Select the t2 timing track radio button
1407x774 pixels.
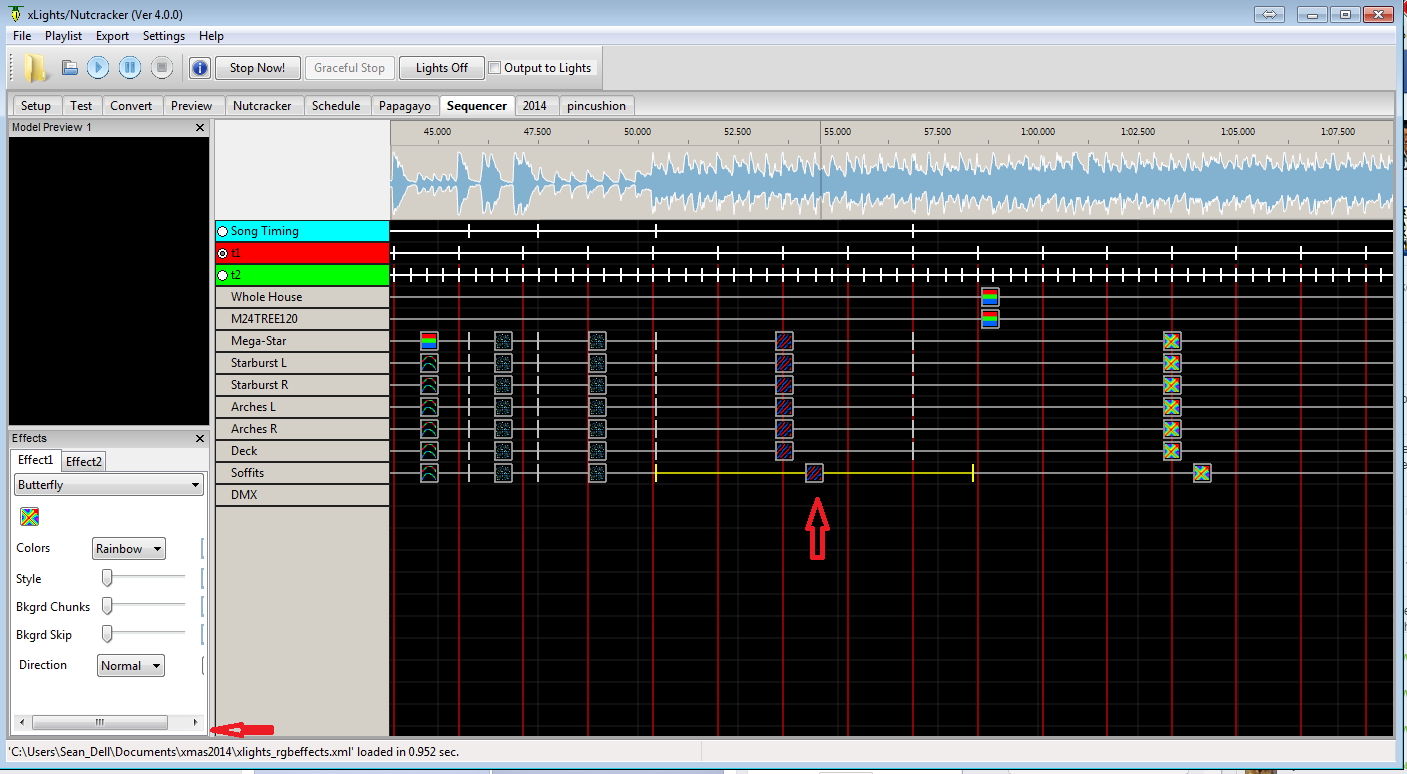(223, 275)
